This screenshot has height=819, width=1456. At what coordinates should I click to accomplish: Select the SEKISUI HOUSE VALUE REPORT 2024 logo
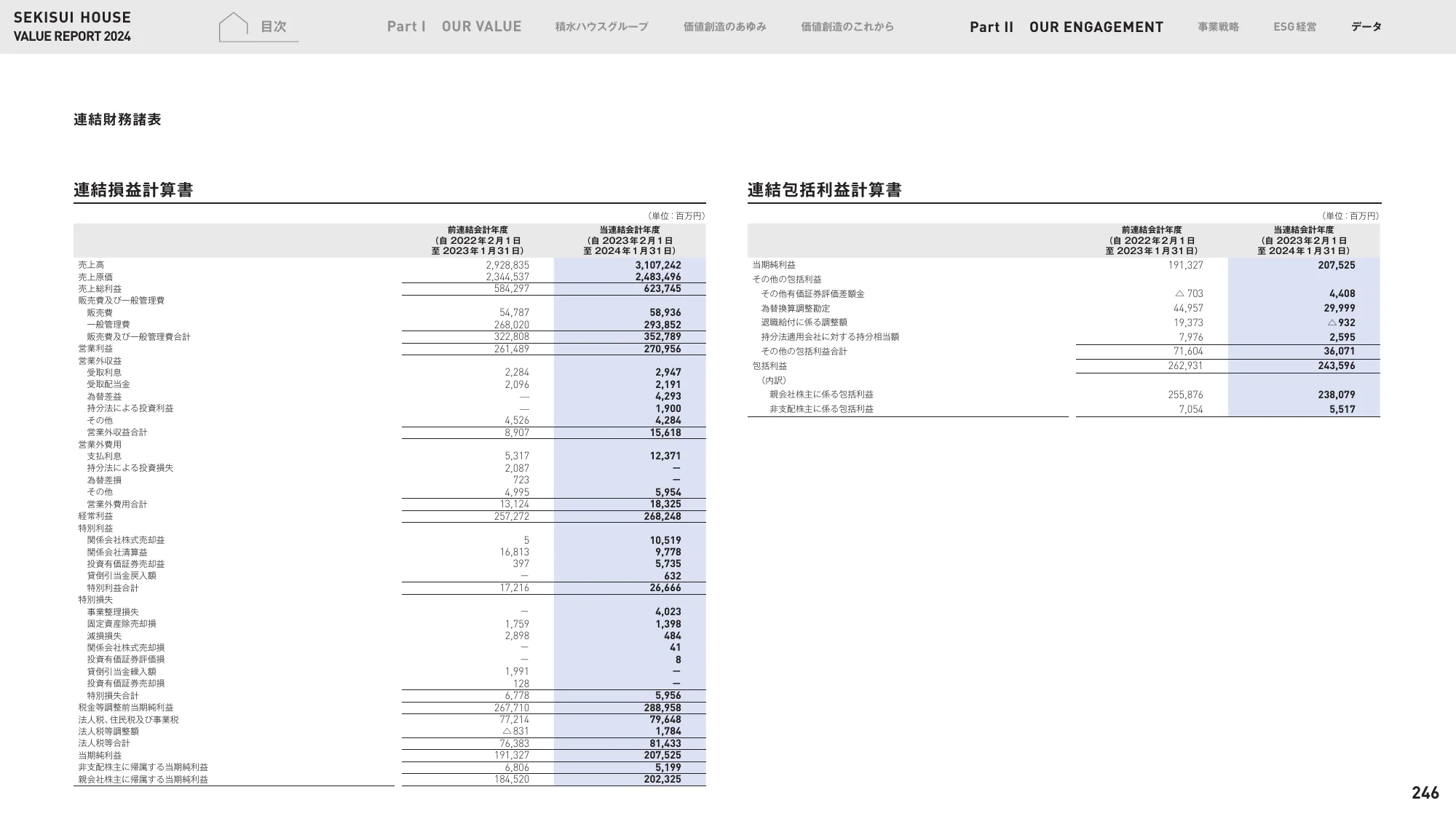click(72, 25)
